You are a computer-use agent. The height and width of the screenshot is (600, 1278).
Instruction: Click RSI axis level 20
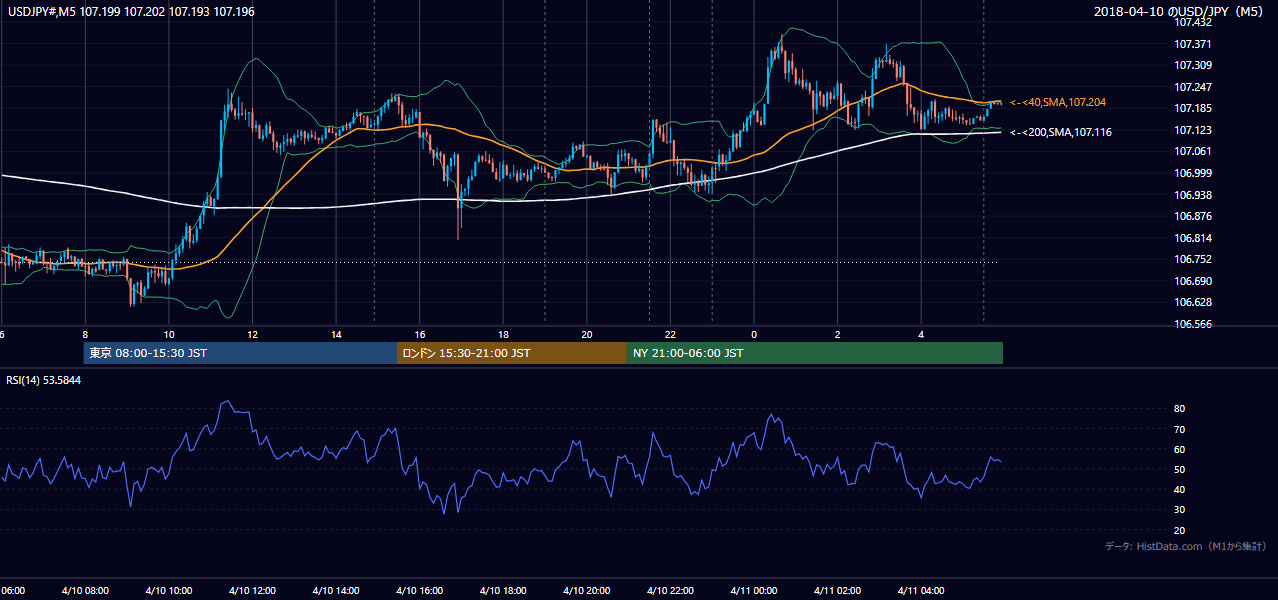(1179, 530)
